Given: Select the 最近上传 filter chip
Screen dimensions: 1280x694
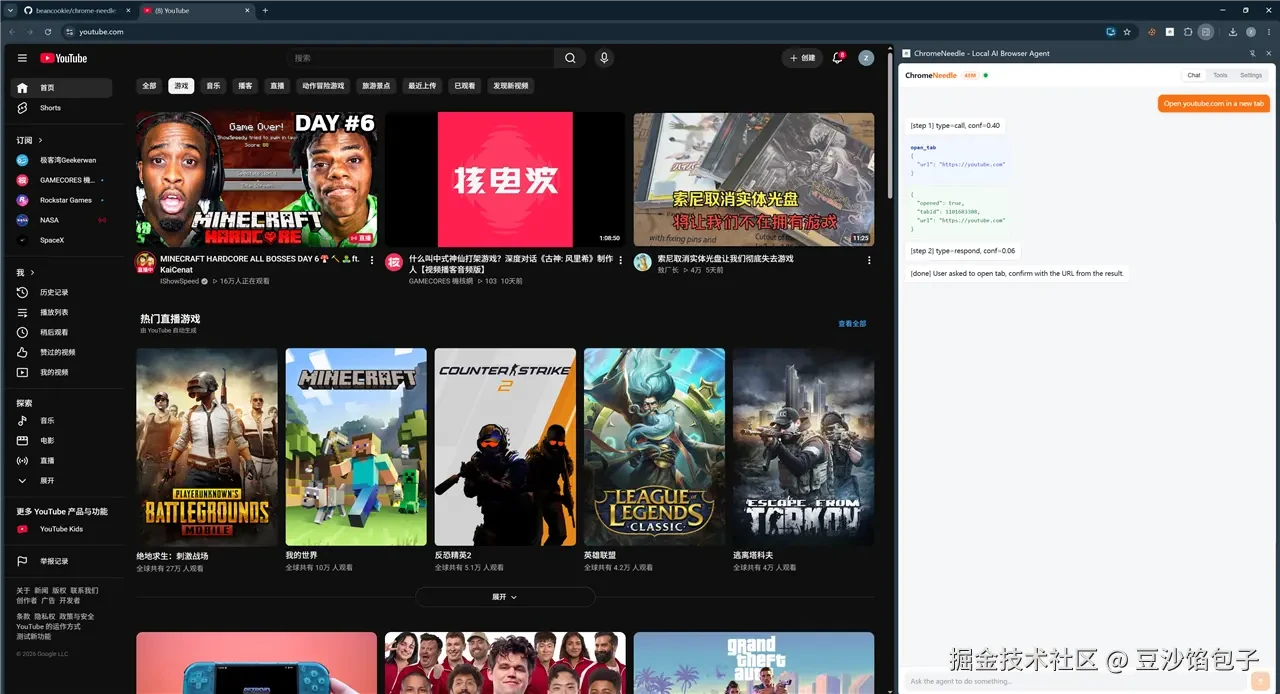Looking at the screenshot, I should click(422, 86).
